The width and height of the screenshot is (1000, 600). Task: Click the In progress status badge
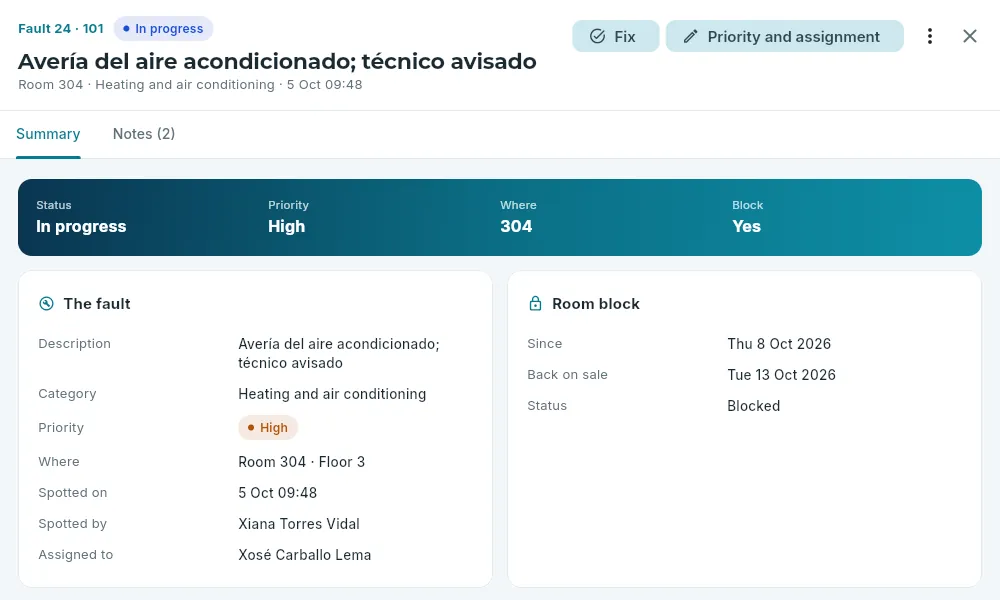click(163, 29)
